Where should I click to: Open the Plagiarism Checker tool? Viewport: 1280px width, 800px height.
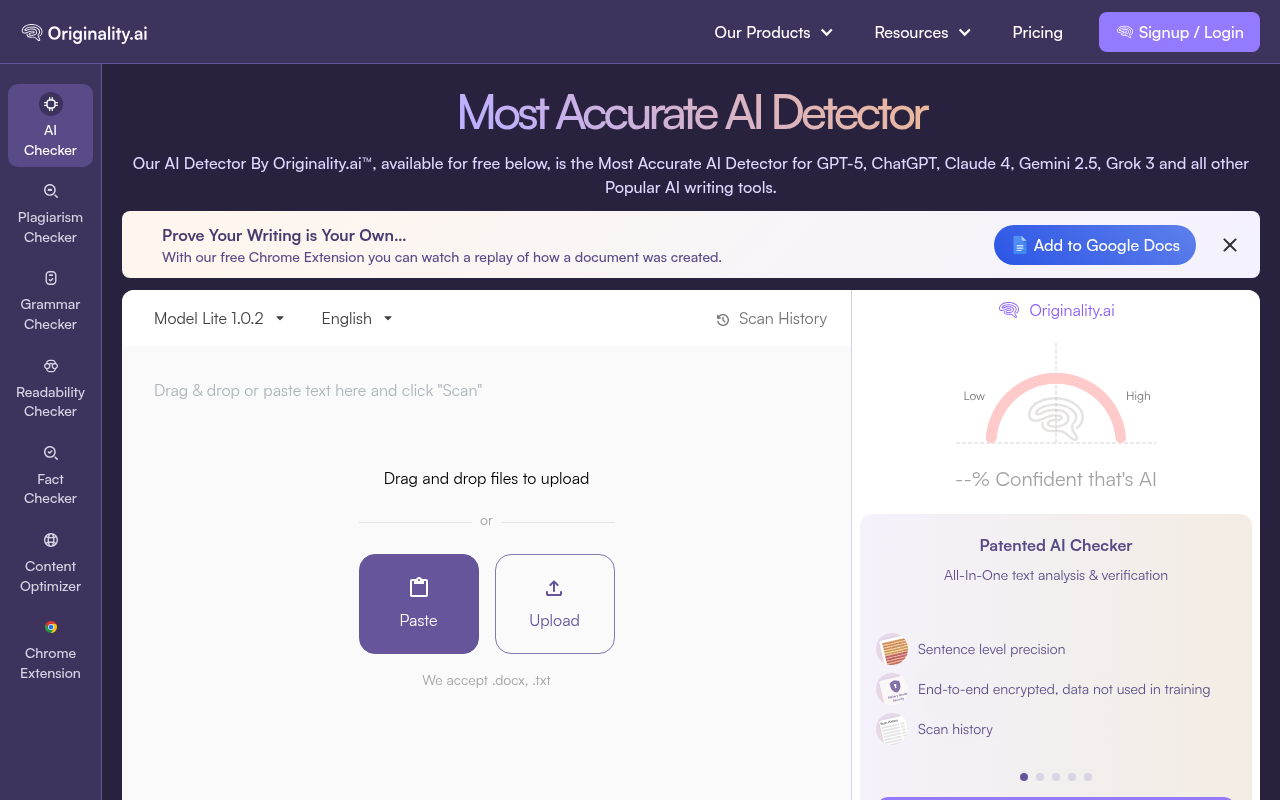(x=50, y=213)
